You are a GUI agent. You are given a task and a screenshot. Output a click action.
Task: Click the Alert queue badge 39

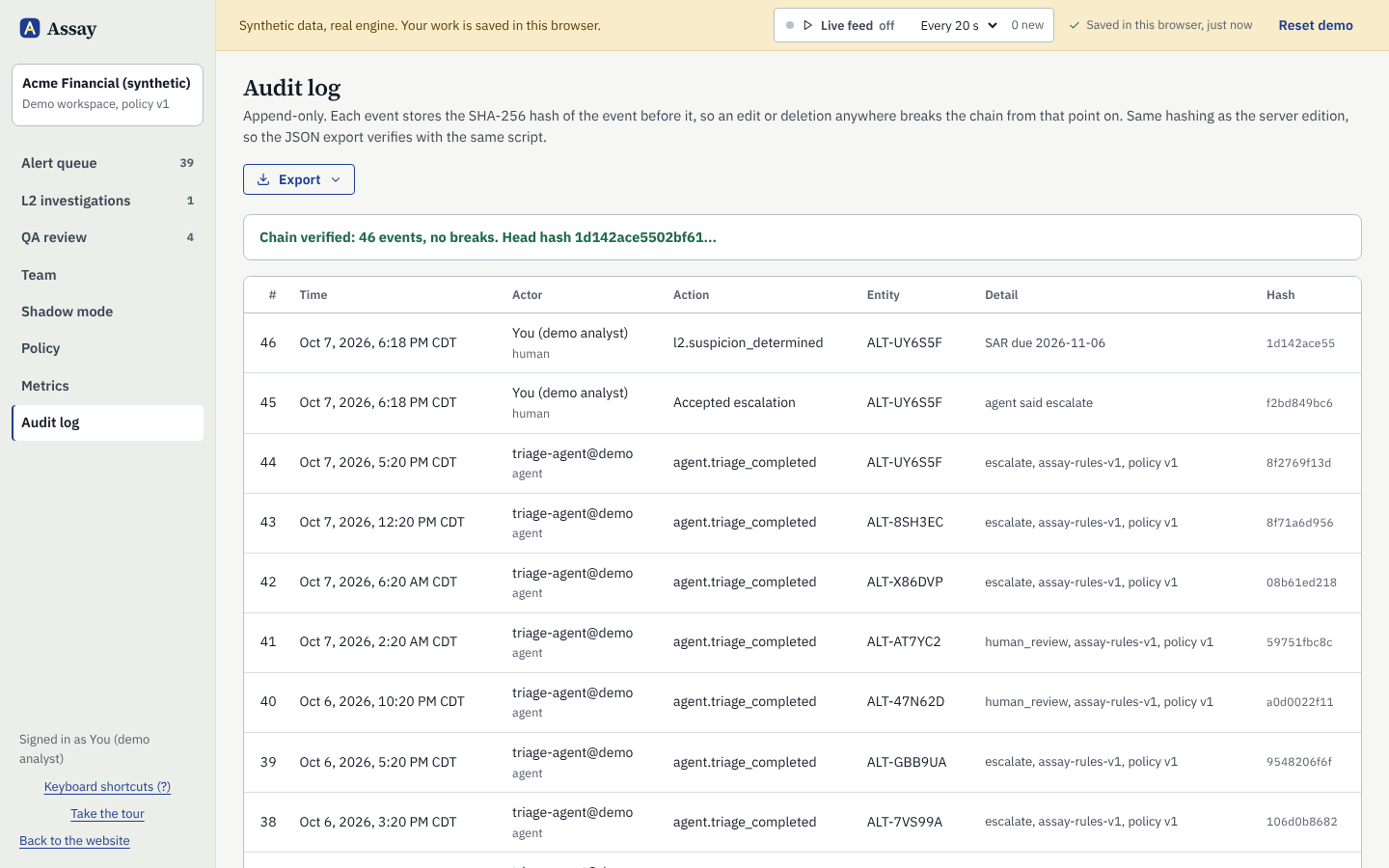coord(187,163)
